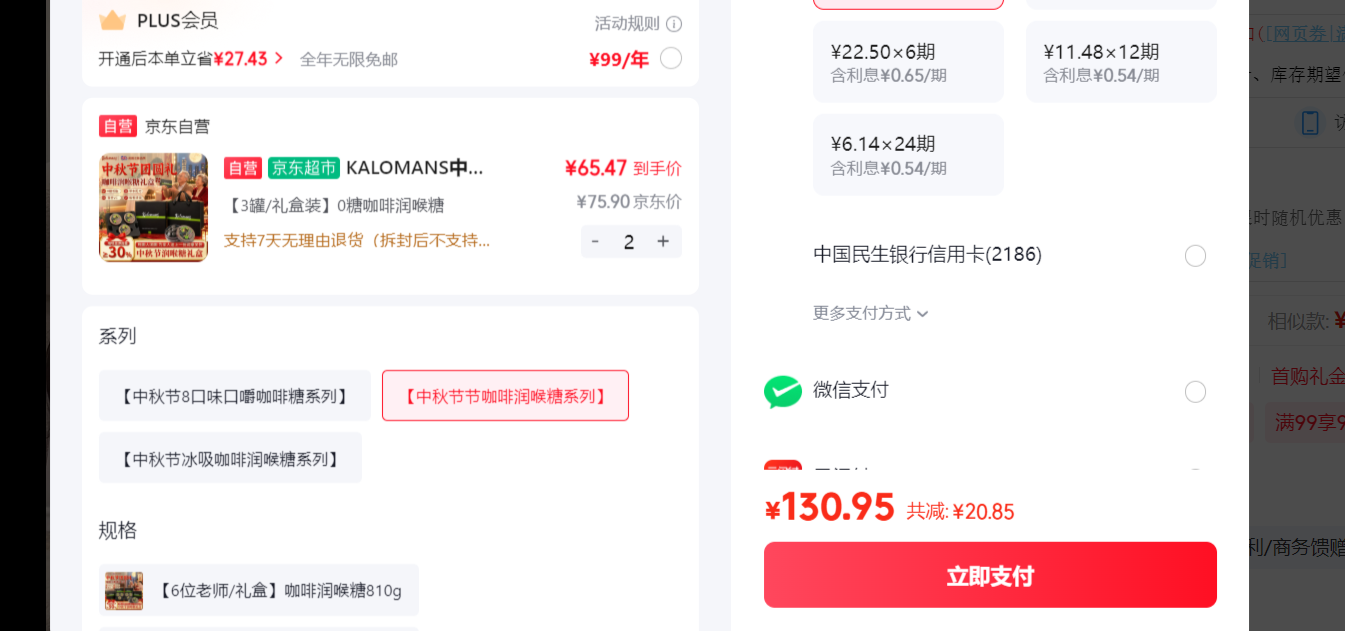Select 【中秋节8口味口嚼咖啡糖系列】 series
Viewport: 1345px width, 631px height.
point(235,396)
